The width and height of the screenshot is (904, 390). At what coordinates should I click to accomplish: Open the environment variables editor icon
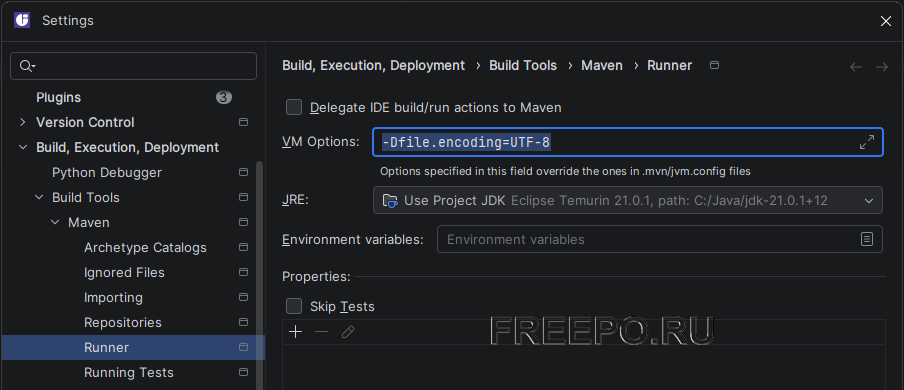(x=867, y=239)
